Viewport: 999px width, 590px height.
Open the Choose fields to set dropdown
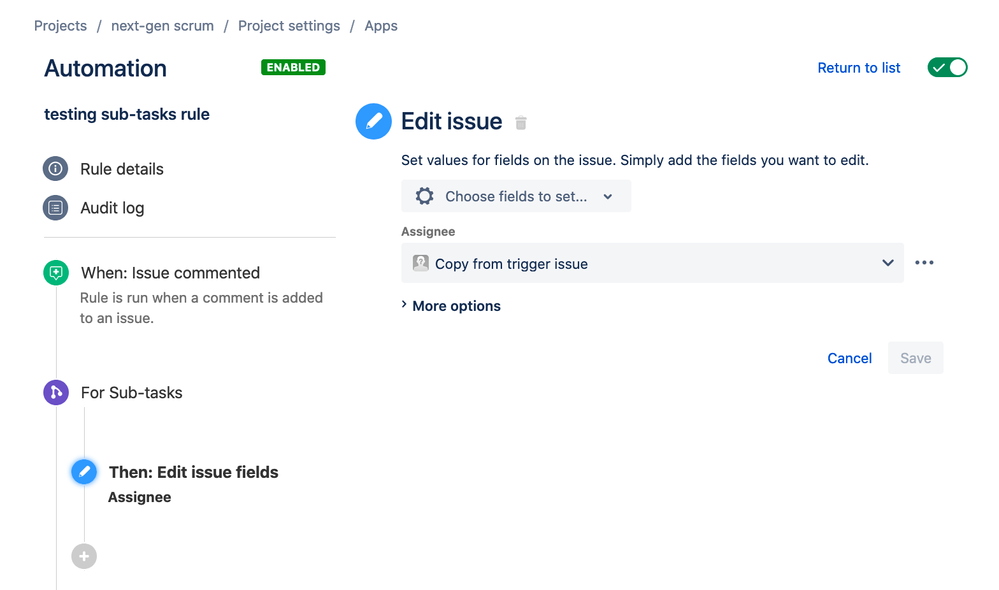pos(516,196)
